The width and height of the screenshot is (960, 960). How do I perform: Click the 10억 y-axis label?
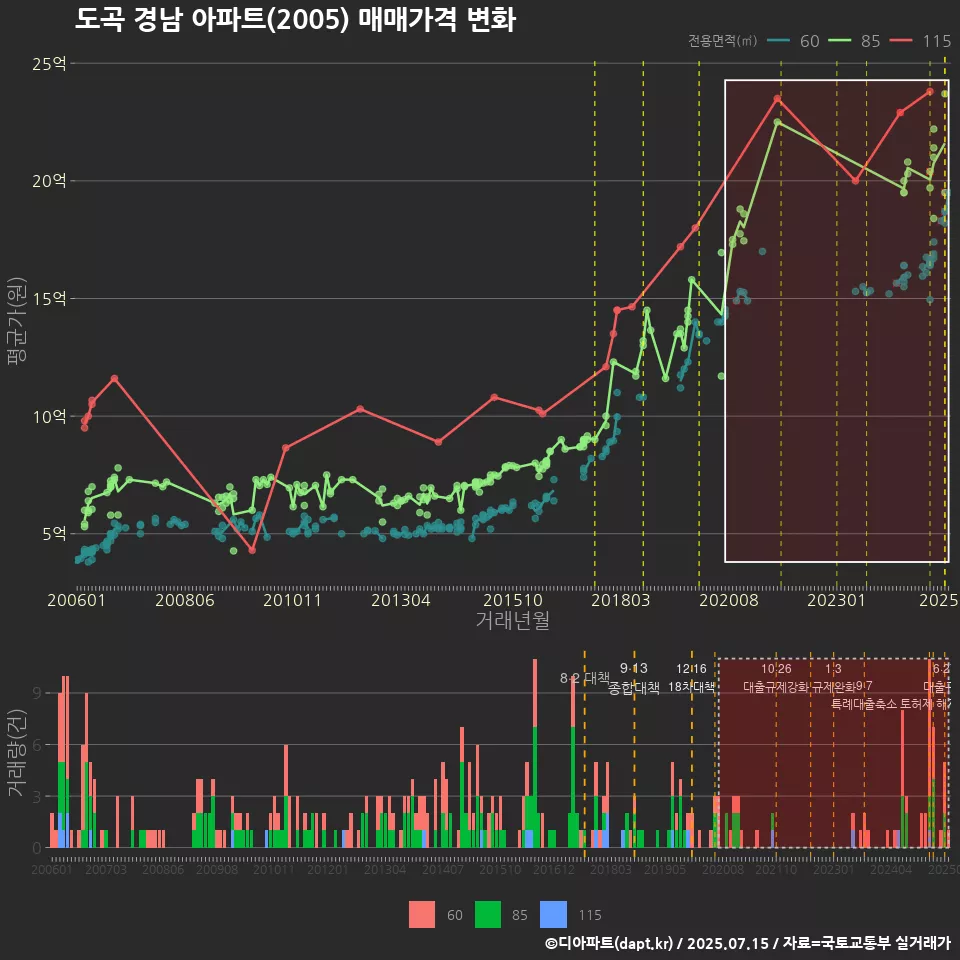(x=49, y=416)
